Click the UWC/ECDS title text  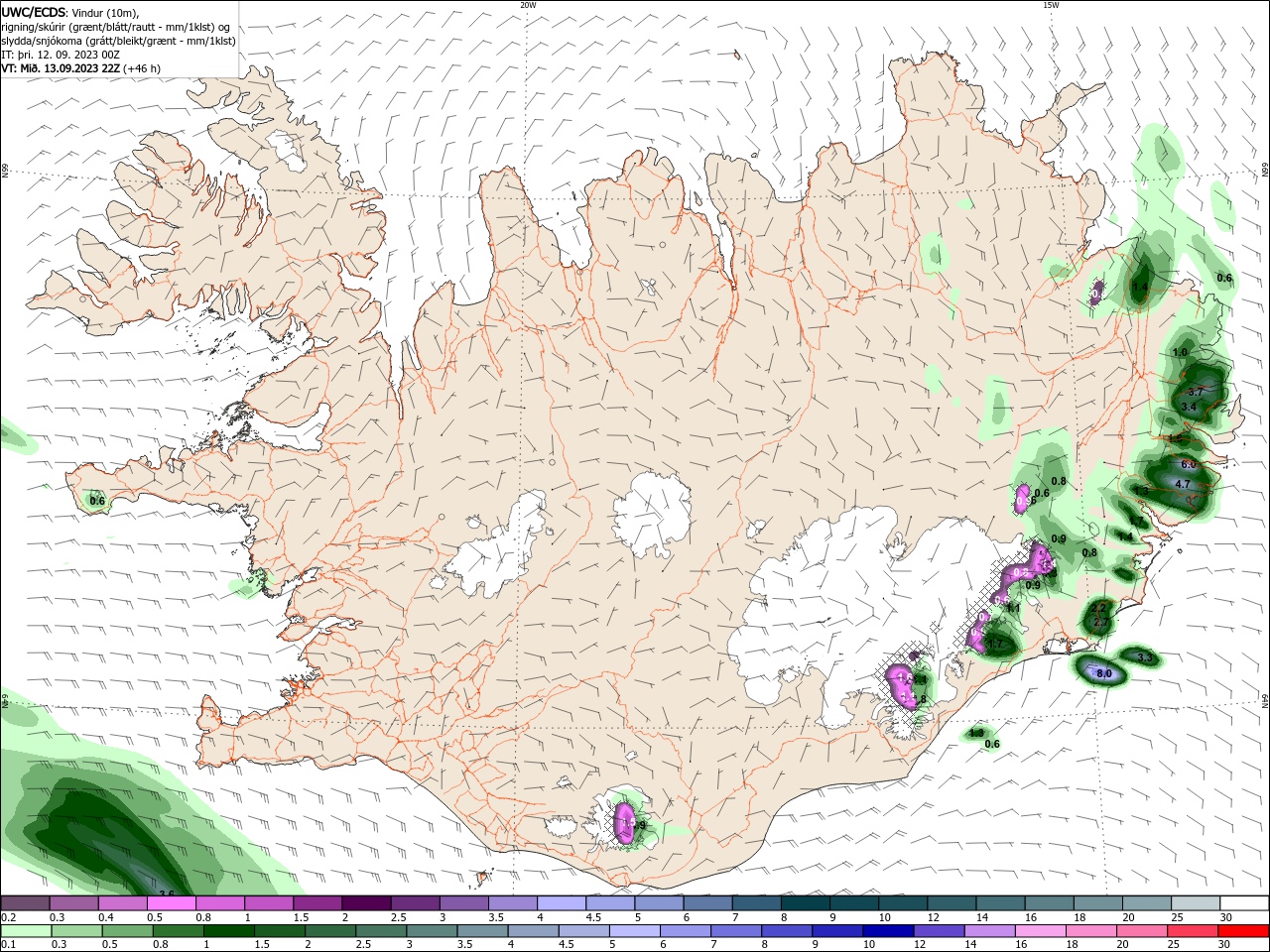pos(34,12)
